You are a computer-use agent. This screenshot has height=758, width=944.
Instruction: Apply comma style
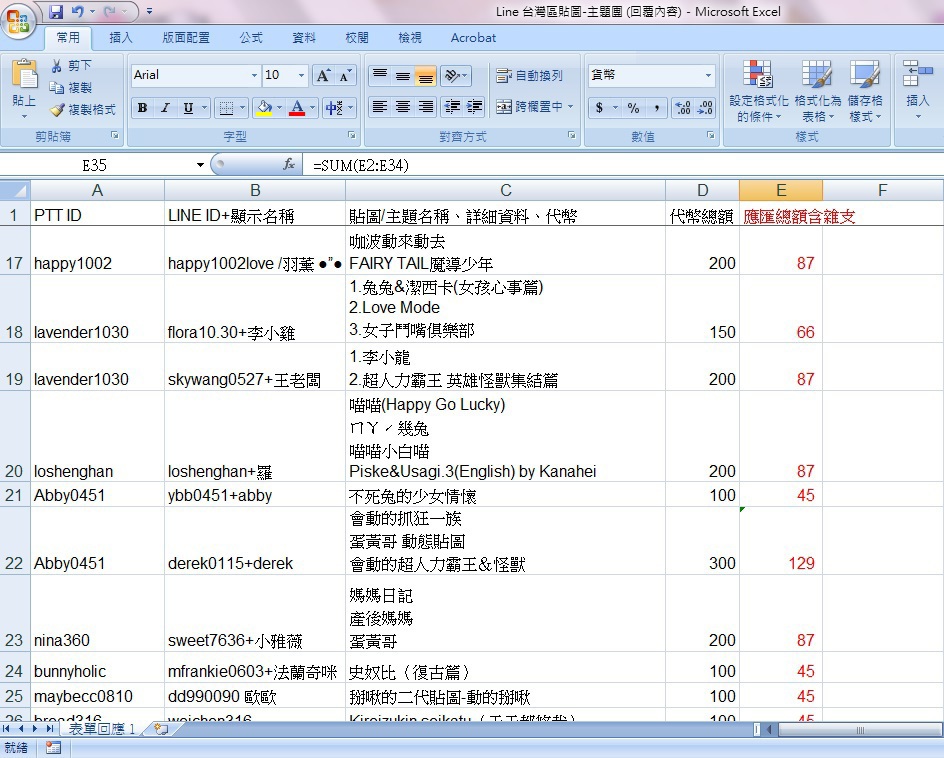656,108
